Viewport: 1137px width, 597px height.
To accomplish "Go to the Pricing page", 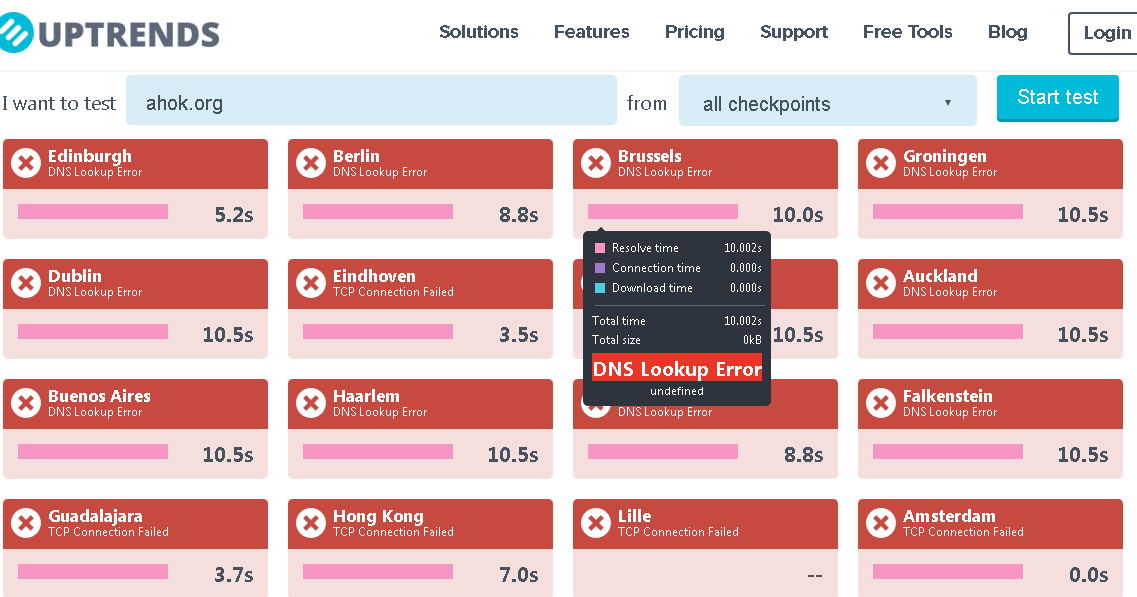I will pos(695,32).
